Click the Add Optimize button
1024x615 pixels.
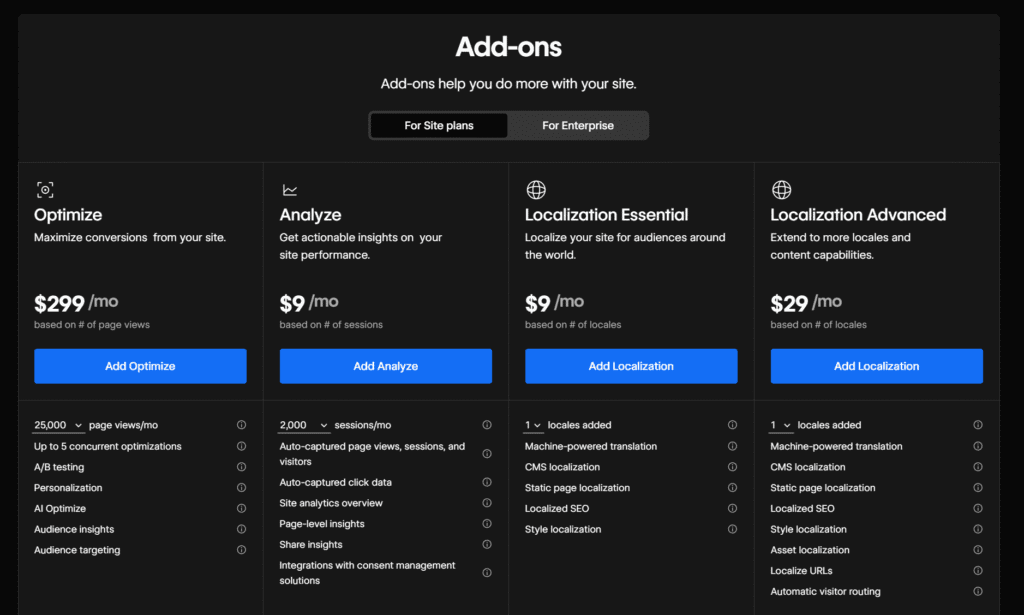point(140,366)
